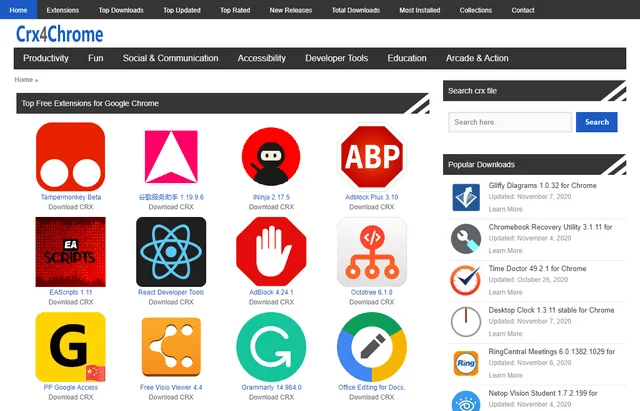
Task: Focus the Search here input field
Action: [510, 122]
